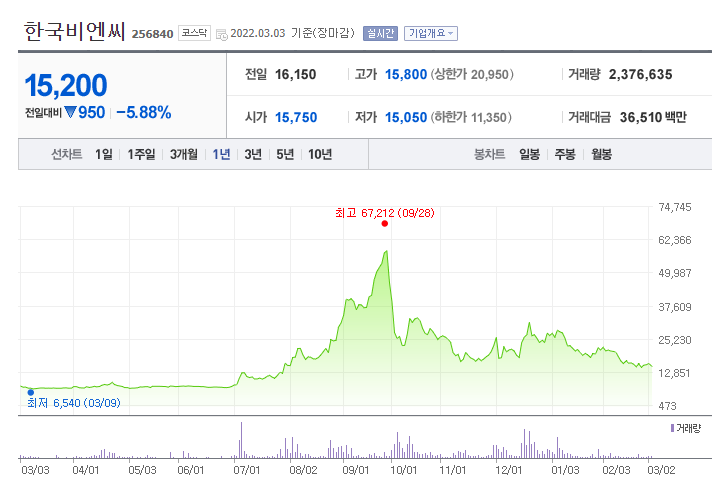The height and width of the screenshot is (487, 712).
Task: Click the 상한가 20,950 text
Action: point(472,74)
